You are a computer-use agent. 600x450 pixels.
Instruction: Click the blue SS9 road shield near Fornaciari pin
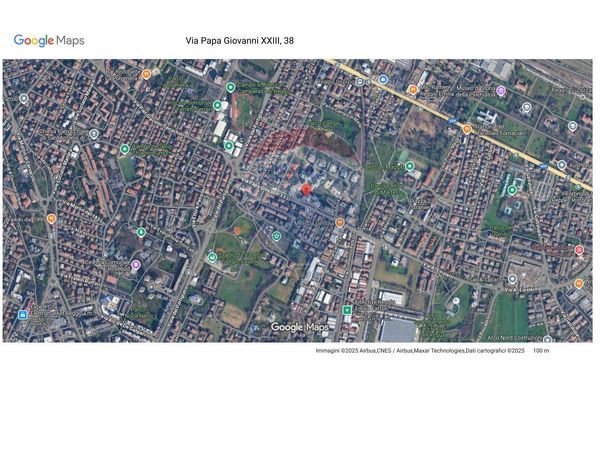(453, 121)
